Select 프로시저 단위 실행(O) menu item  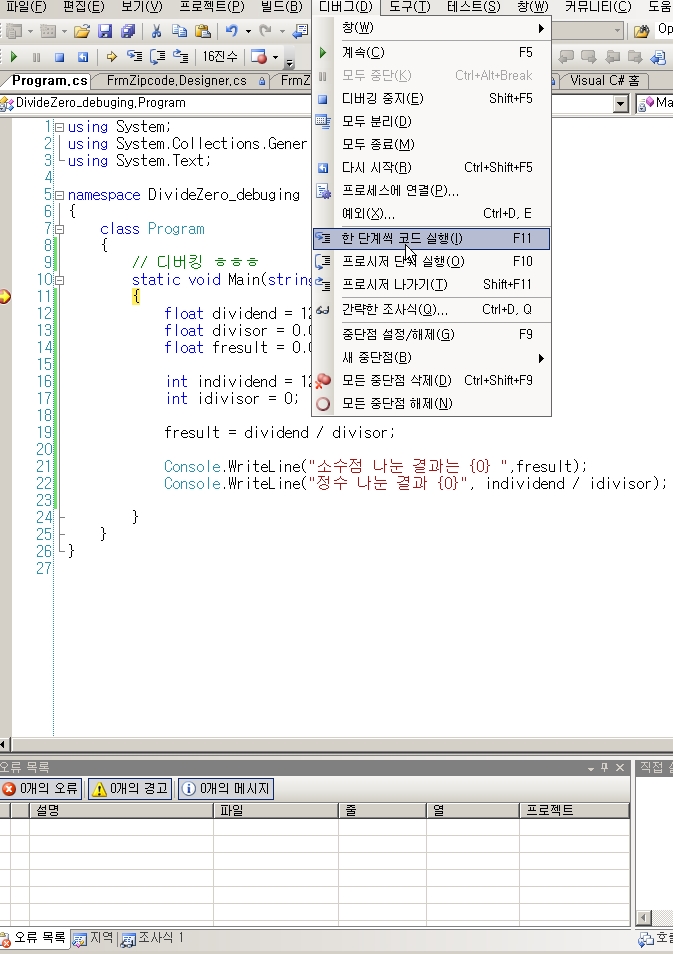coord(431,262)
